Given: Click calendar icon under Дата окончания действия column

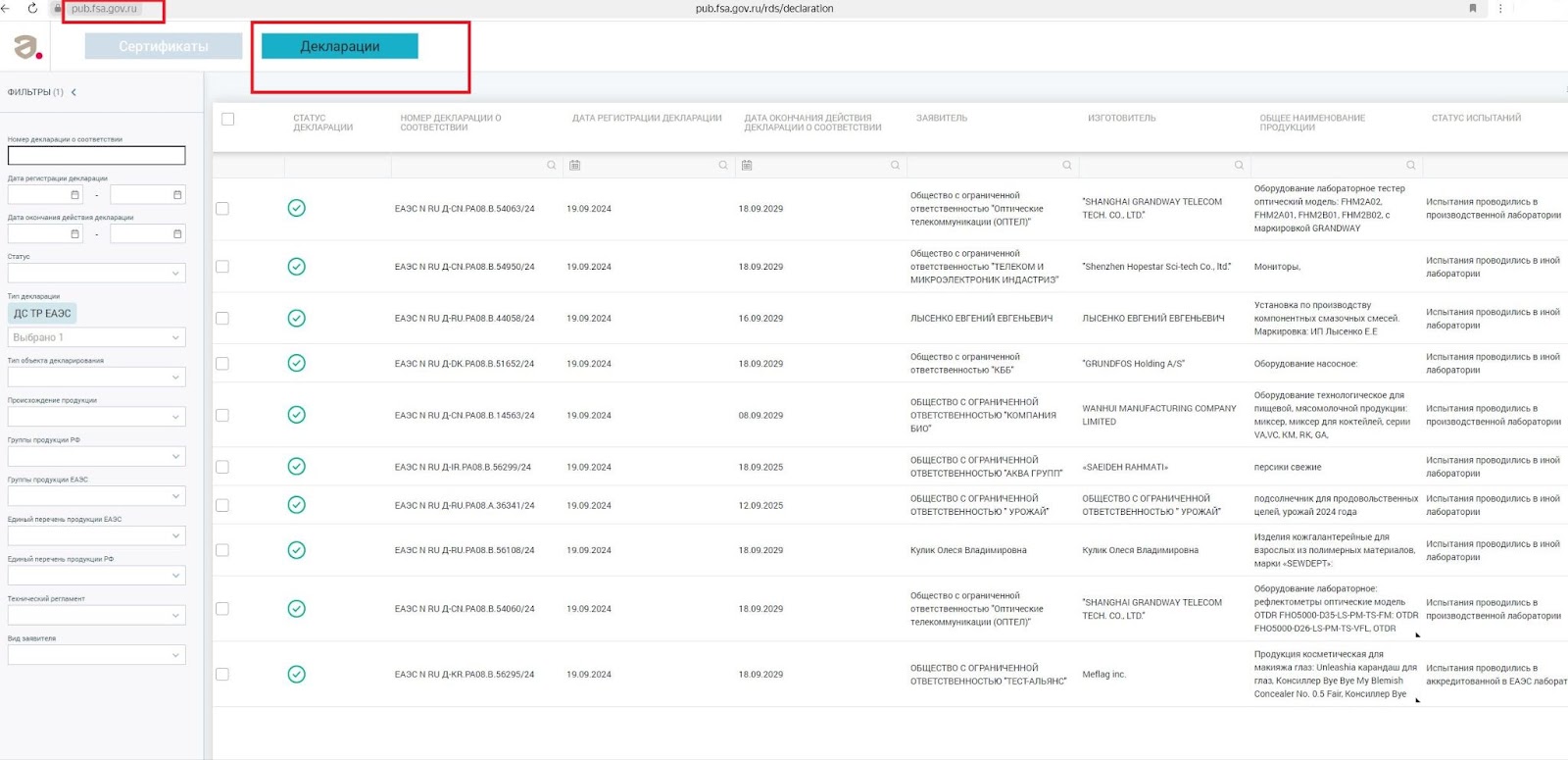Looking at the screenshot, I should point(747,165).
